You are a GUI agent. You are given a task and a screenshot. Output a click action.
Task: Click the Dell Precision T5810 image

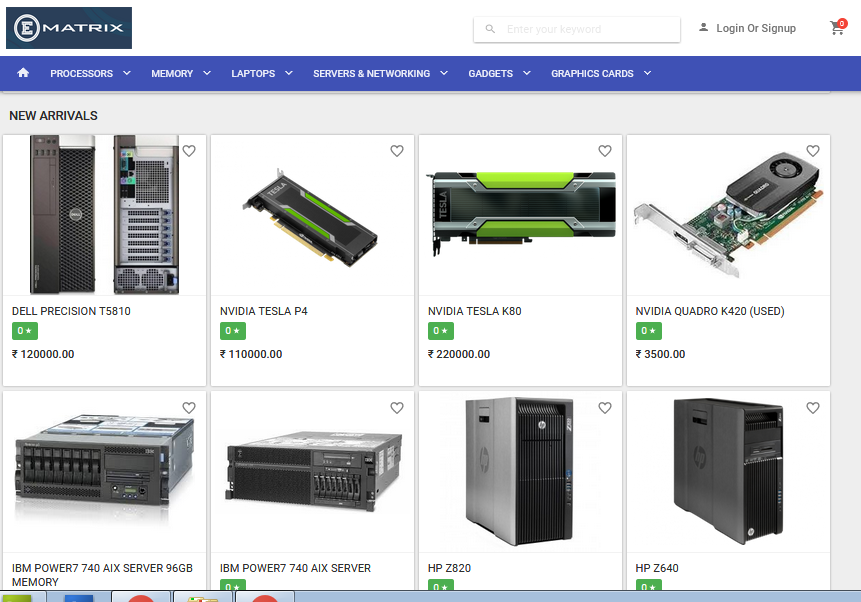tap(104, 215)
